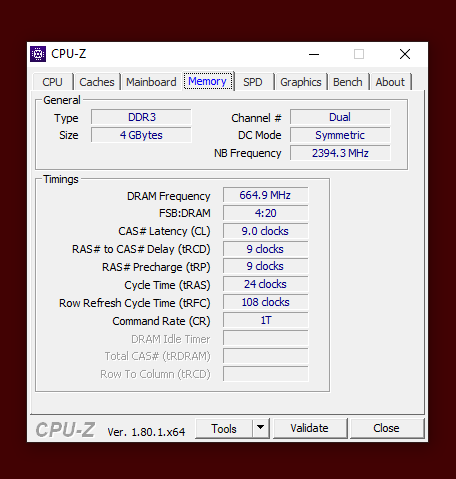Screen dimensions: 456x479
Task: Show the About tab
Action: pyautogui.click(x=390, y=82)
